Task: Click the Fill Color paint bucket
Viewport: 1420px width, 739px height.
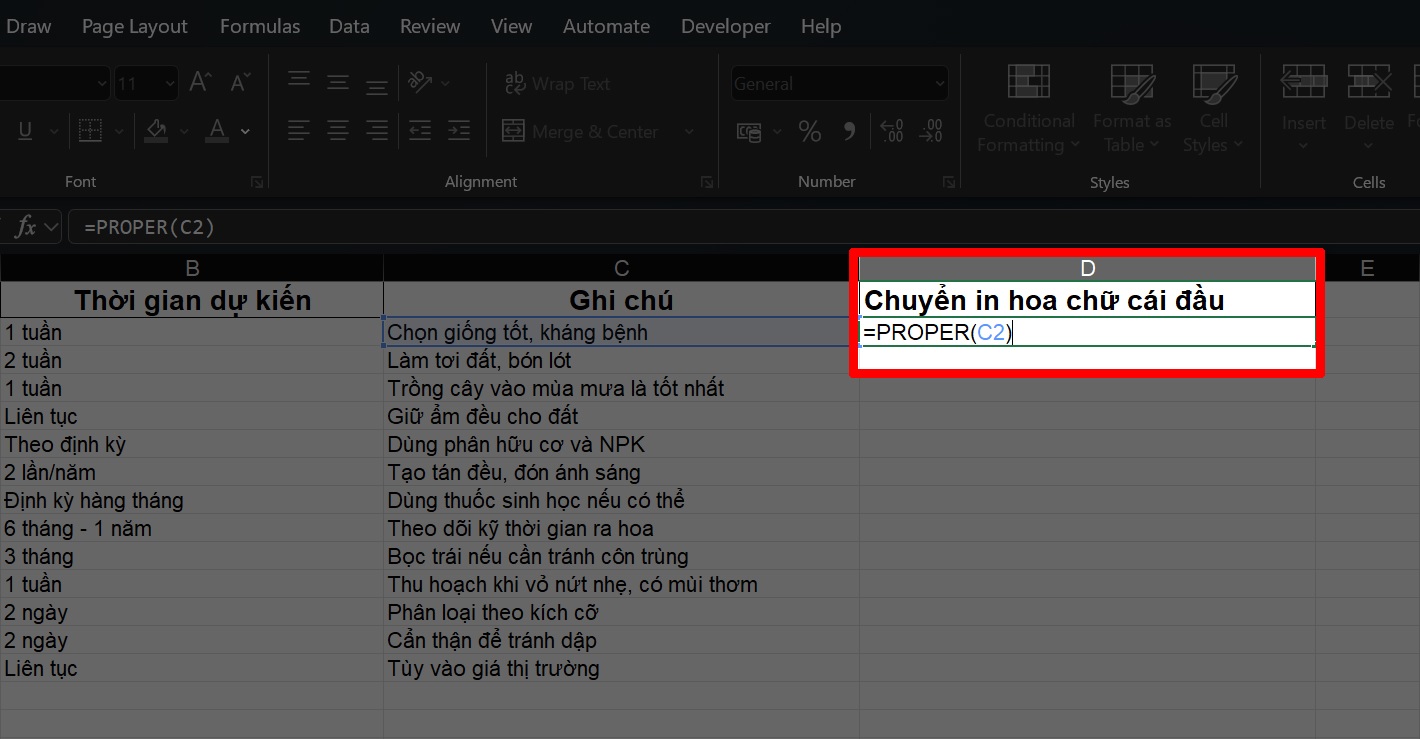Action: pos(156,131)
